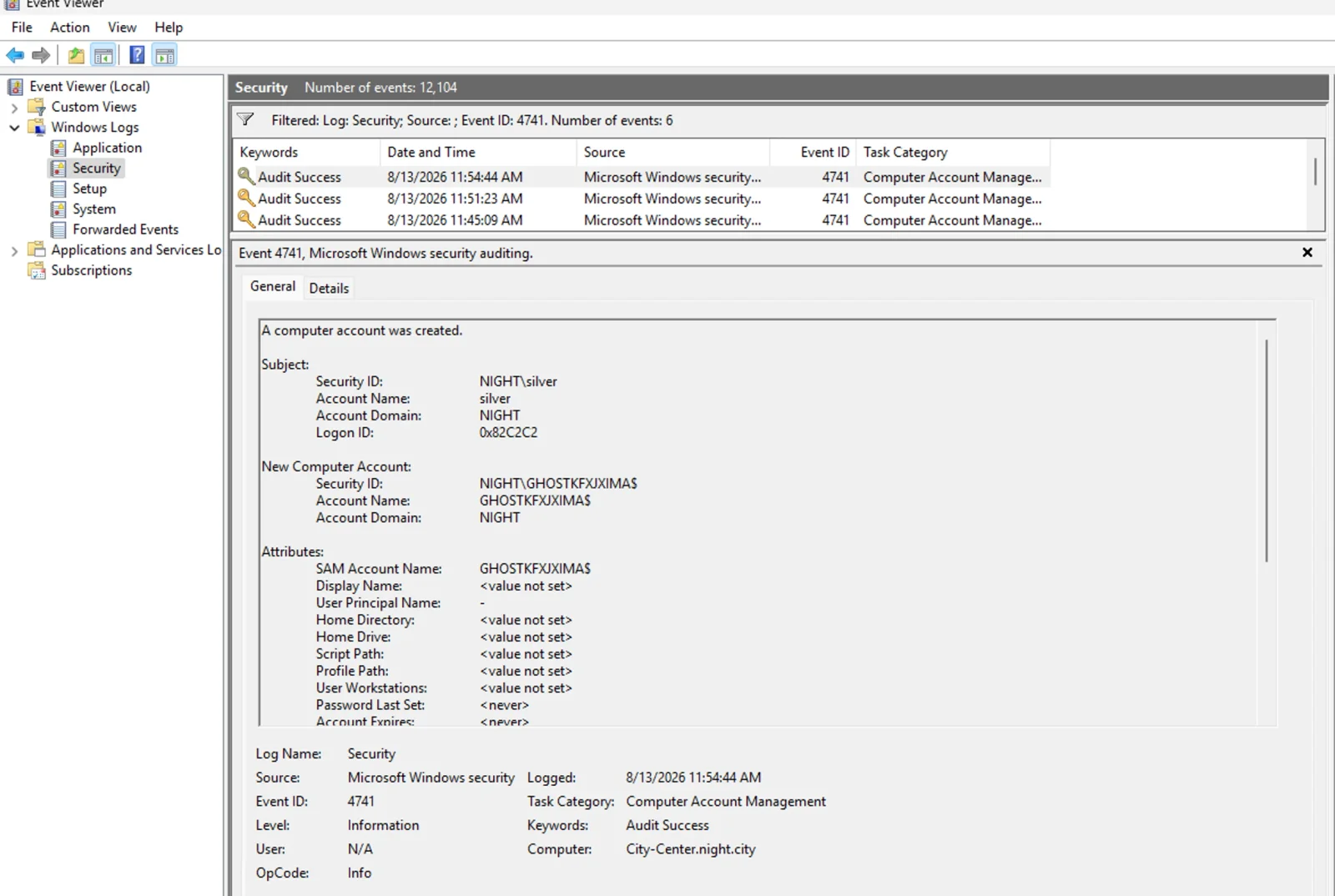
Task: Click the event description vertical scrollbar
Action: 1267,451
